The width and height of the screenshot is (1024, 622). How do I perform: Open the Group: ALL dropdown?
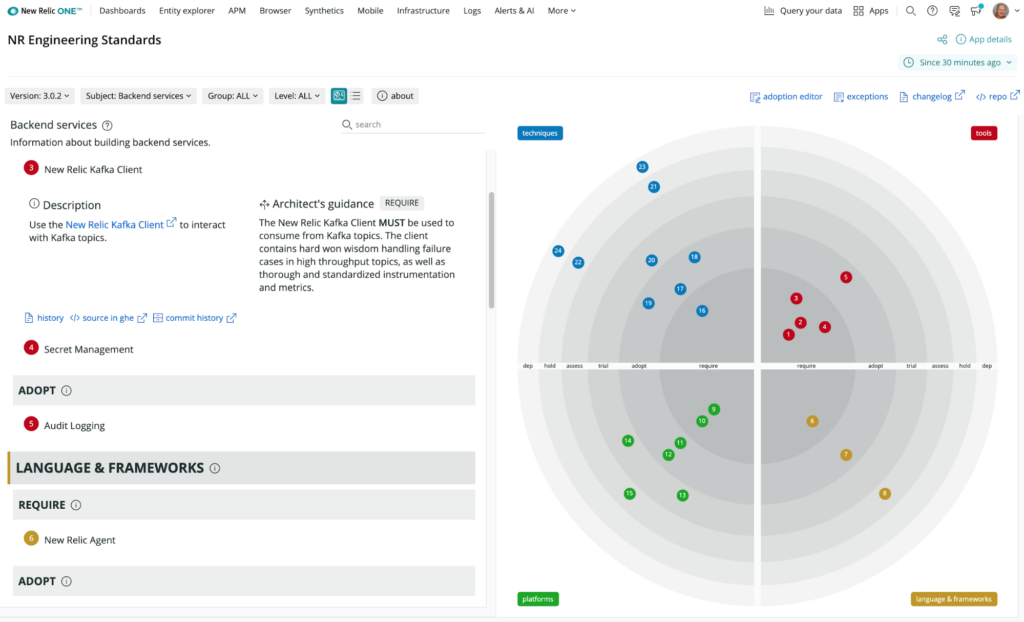point(232,95)
